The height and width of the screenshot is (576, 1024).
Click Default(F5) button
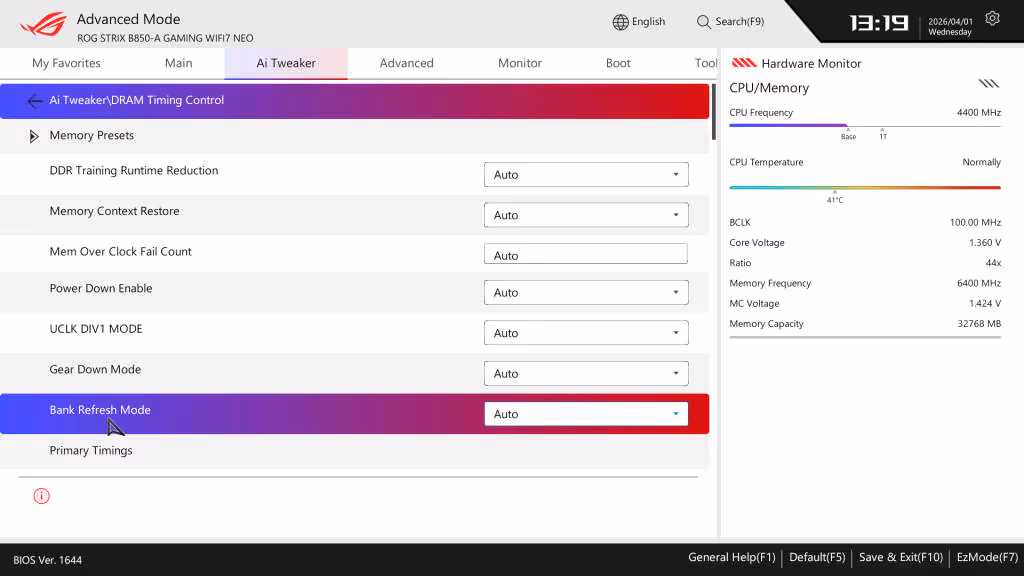coord(817,558)
